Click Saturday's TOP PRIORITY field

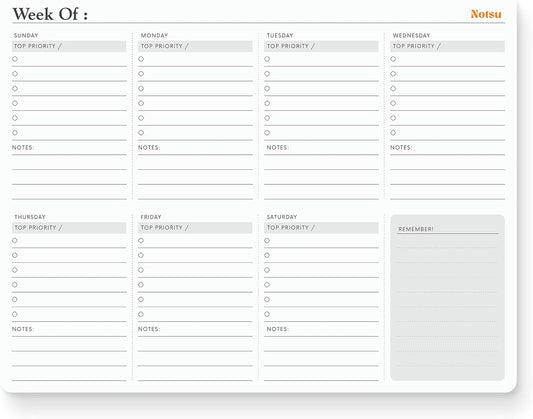tap(321, 228)
